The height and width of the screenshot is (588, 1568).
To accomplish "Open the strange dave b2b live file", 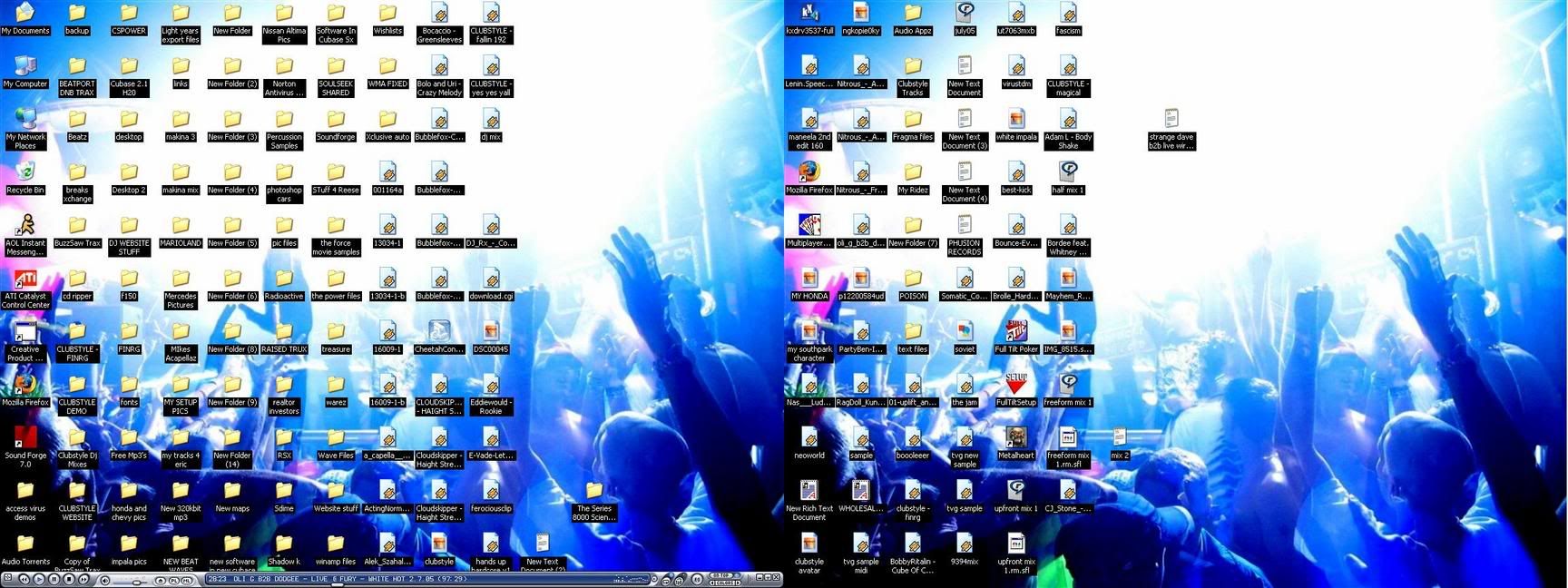I will [1171, 129].
